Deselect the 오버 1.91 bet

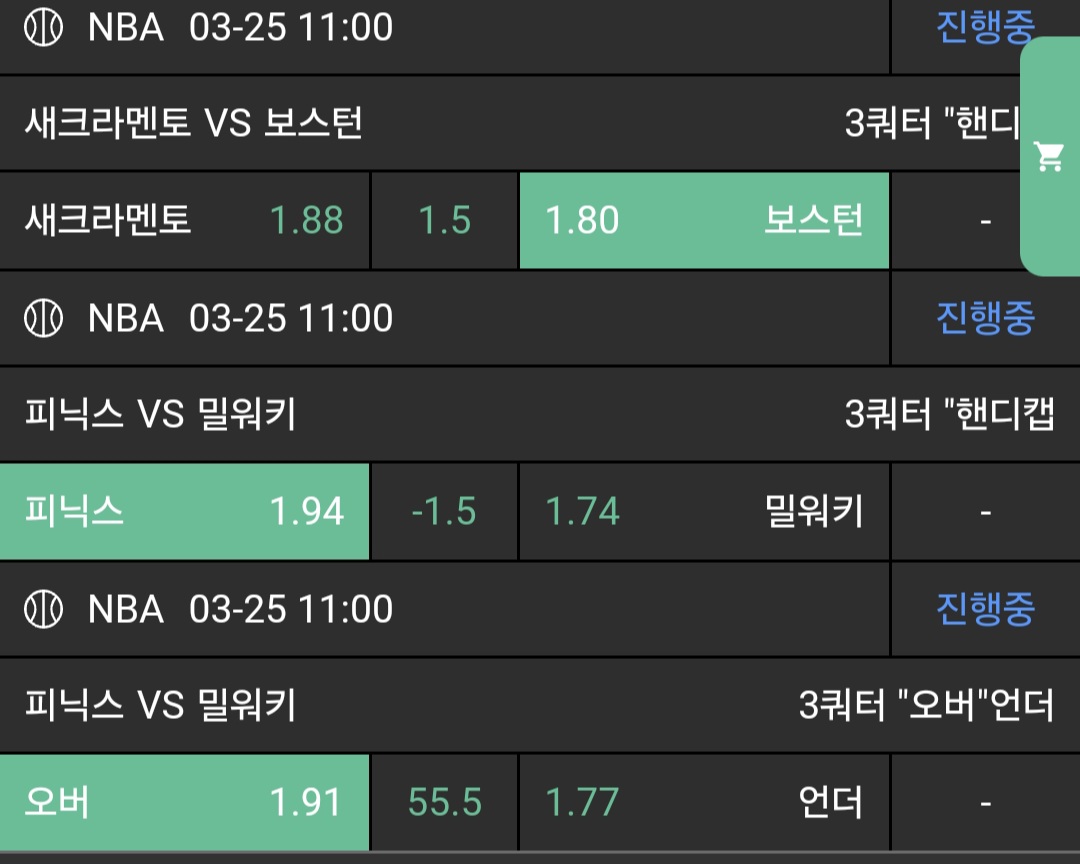click(185, 802)
